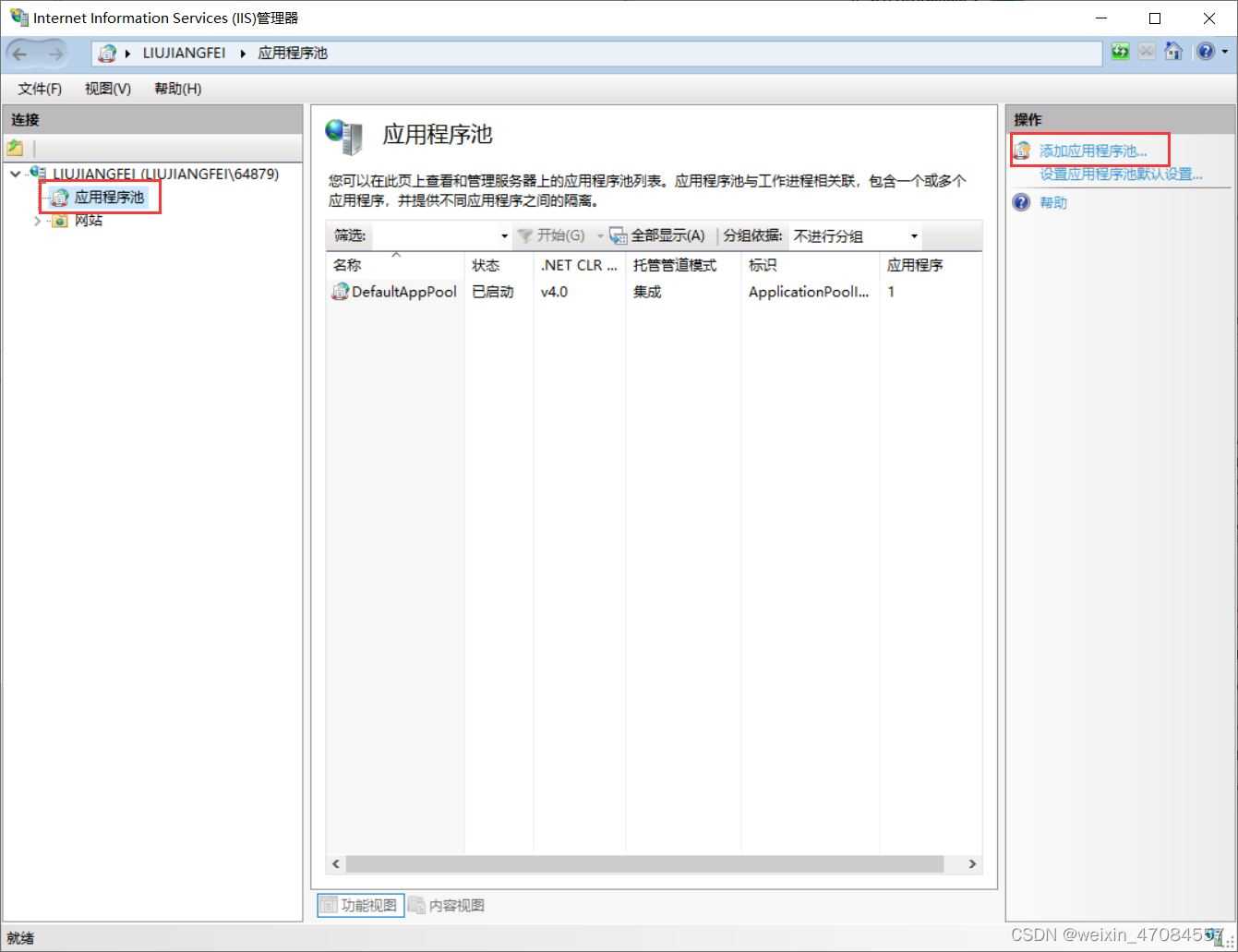Click the grey stop icon in top toolbar
This screenshot has width=1238, height=952.
pos(1147,52)
